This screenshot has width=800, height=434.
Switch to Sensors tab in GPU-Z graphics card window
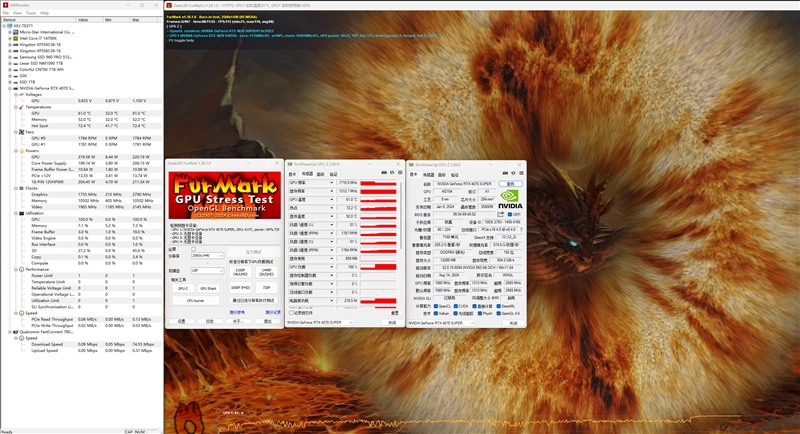[429, 175]
